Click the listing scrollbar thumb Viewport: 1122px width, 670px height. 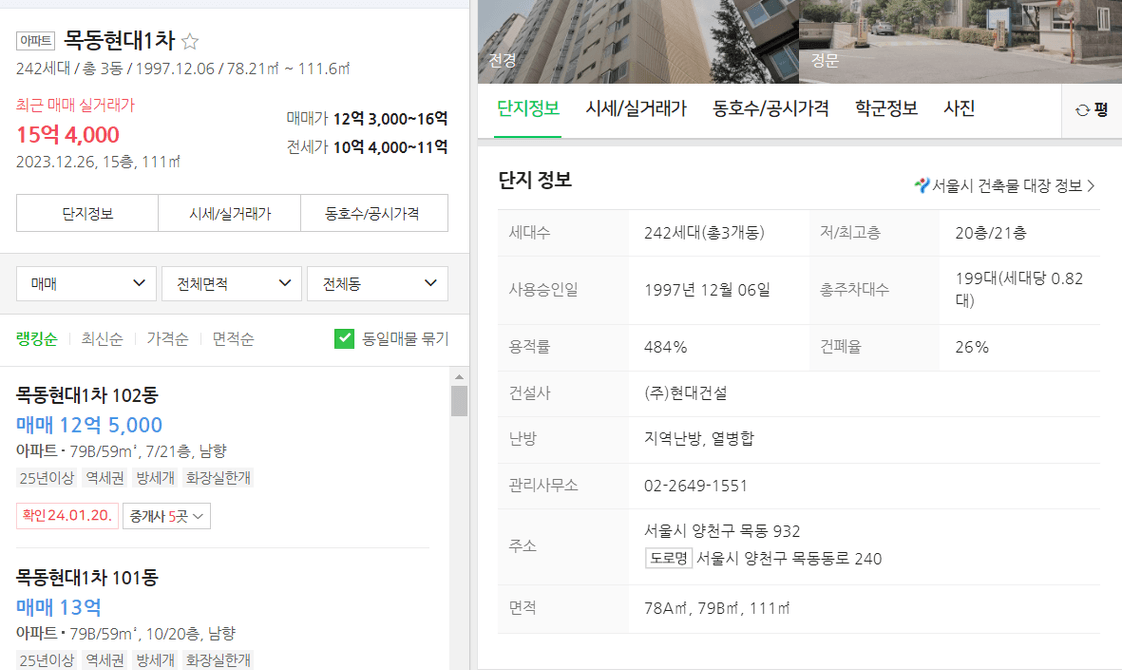459,401
